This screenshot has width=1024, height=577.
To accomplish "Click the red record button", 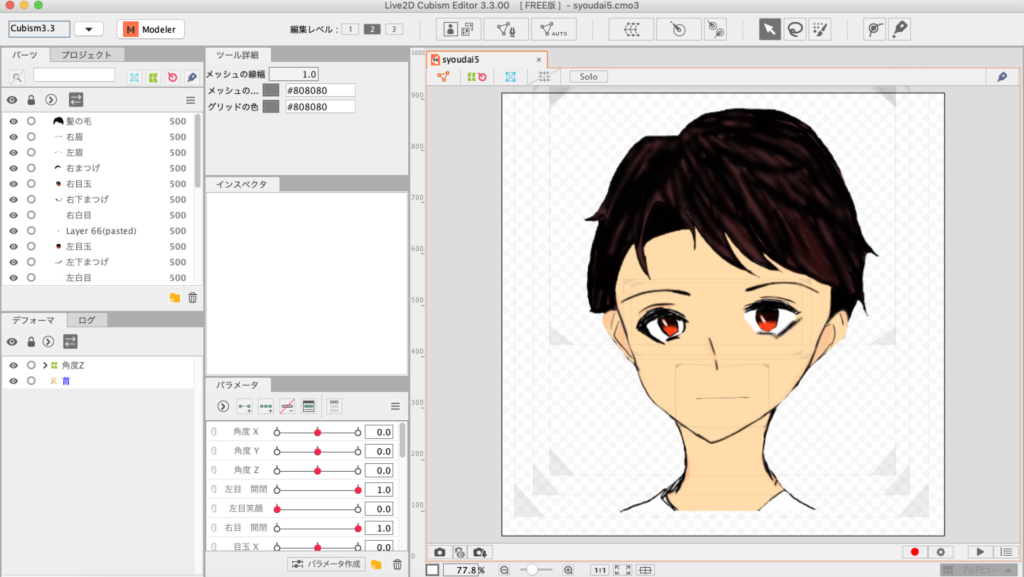I will click(x=913, y=552).
